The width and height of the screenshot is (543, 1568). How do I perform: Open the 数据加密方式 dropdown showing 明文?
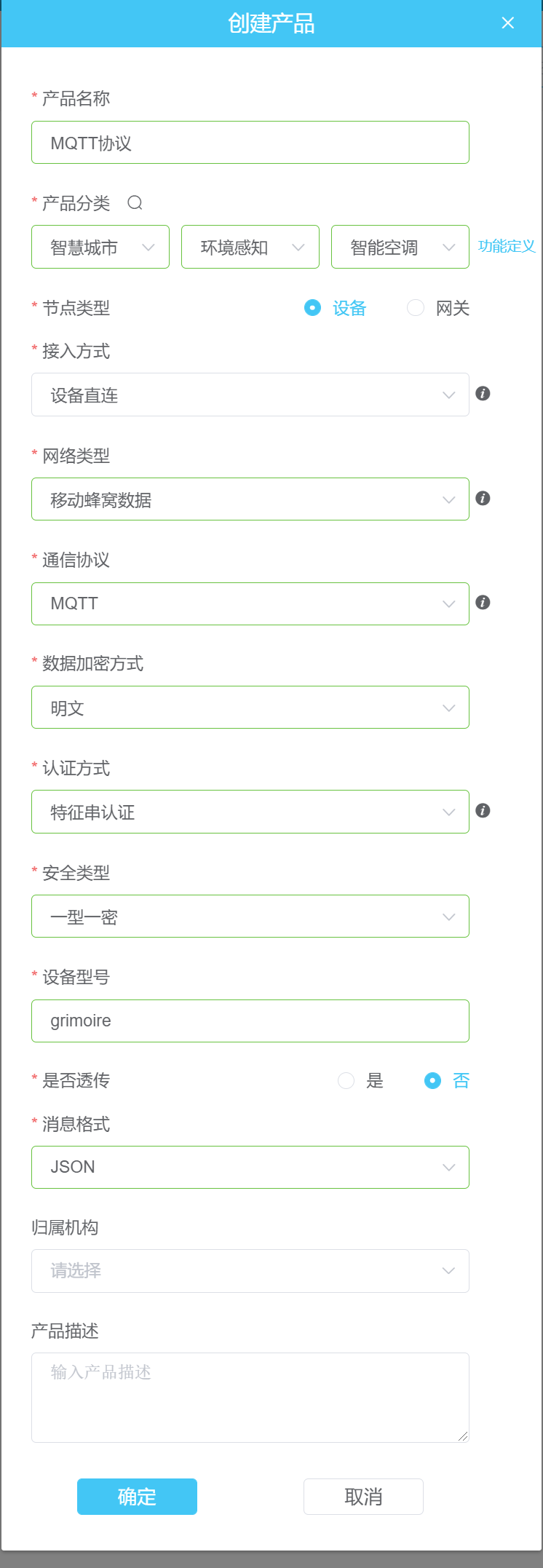[x=250, y=707]
